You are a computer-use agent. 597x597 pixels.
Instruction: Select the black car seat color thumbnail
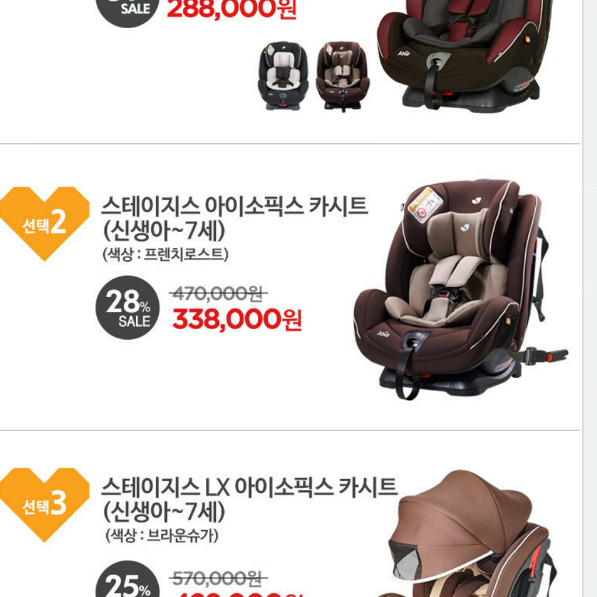pyautogui.click(x=283, y=76)
